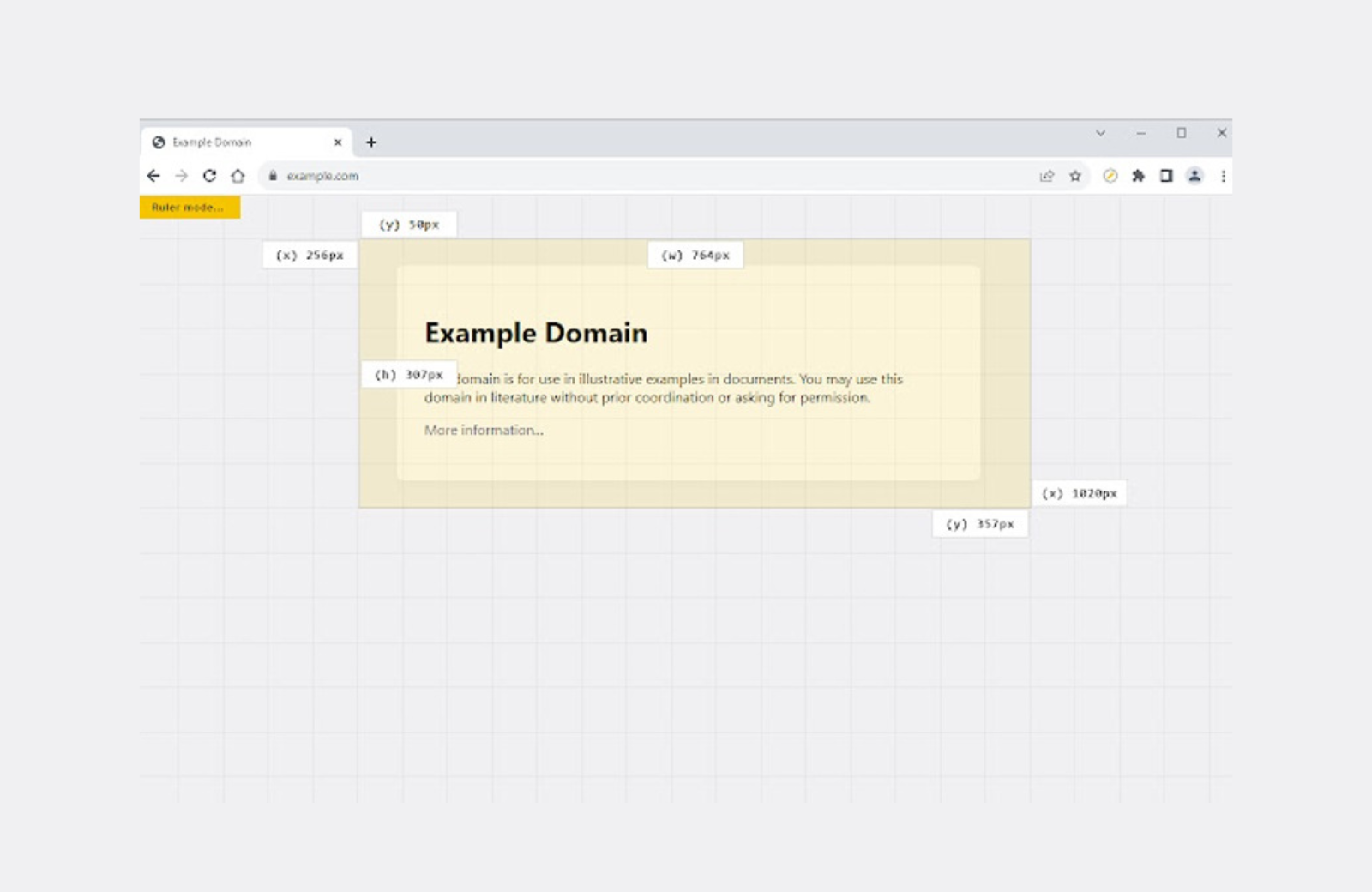Open a new tab with the plus button
The height and width of the screenshot is (892, 1372).
pyautogui.click(x=370, y=142)
